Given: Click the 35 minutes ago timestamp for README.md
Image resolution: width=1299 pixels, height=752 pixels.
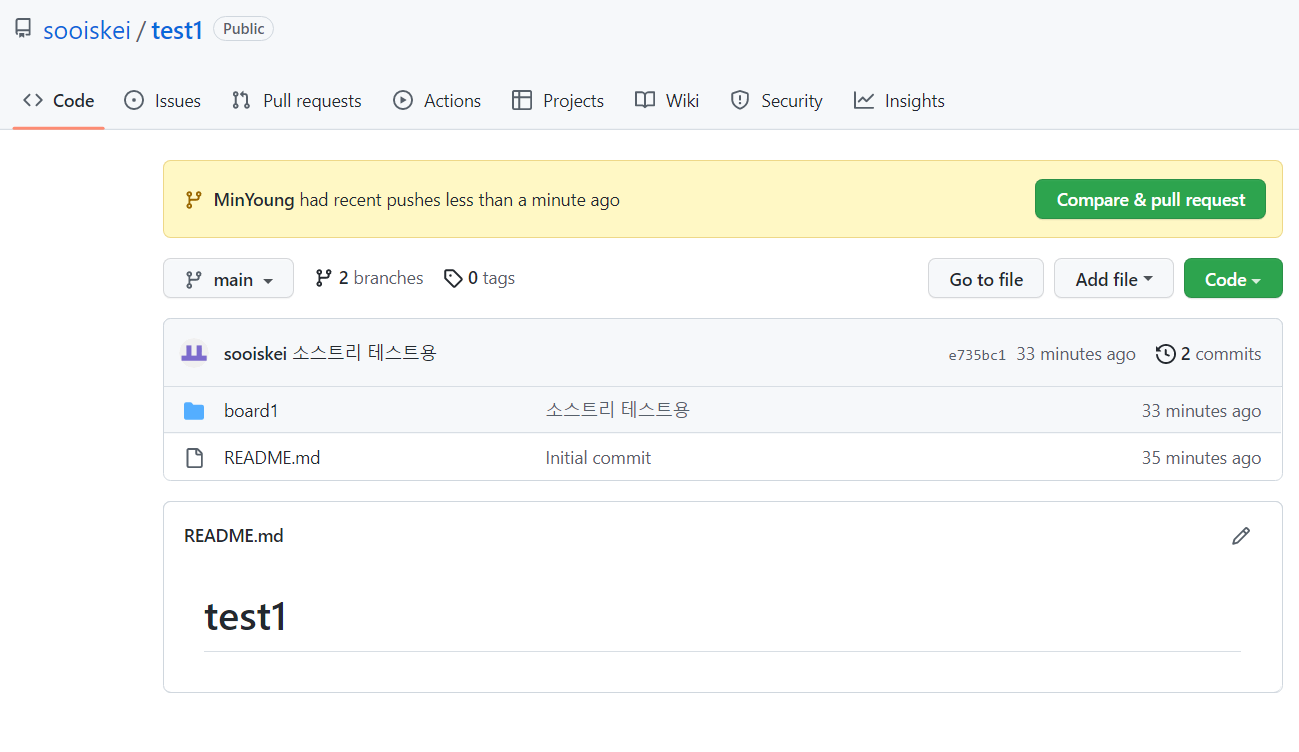Looking at the screenshot, I should pos(1201,458).
